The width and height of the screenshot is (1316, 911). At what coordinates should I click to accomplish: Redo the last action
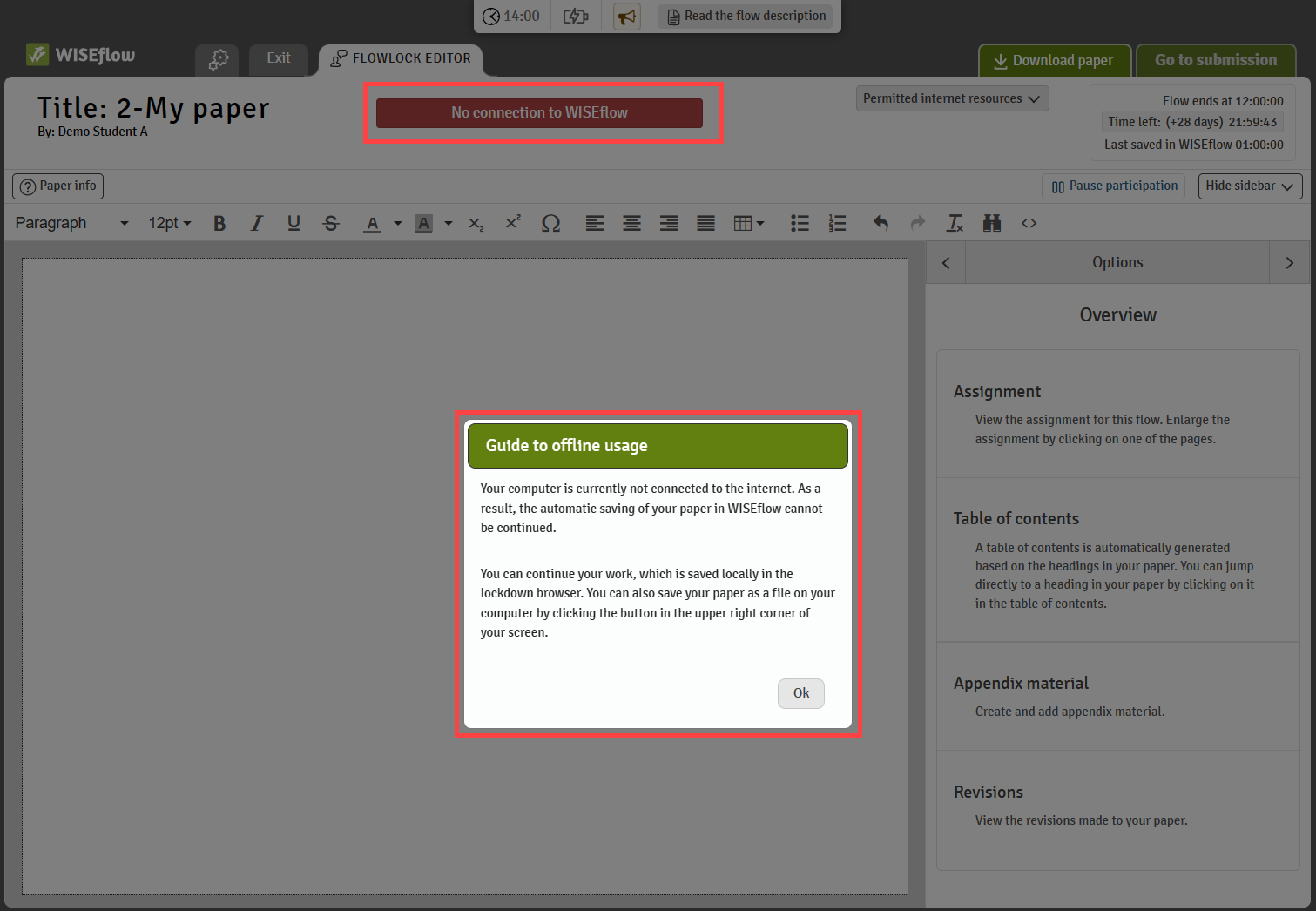918,224
